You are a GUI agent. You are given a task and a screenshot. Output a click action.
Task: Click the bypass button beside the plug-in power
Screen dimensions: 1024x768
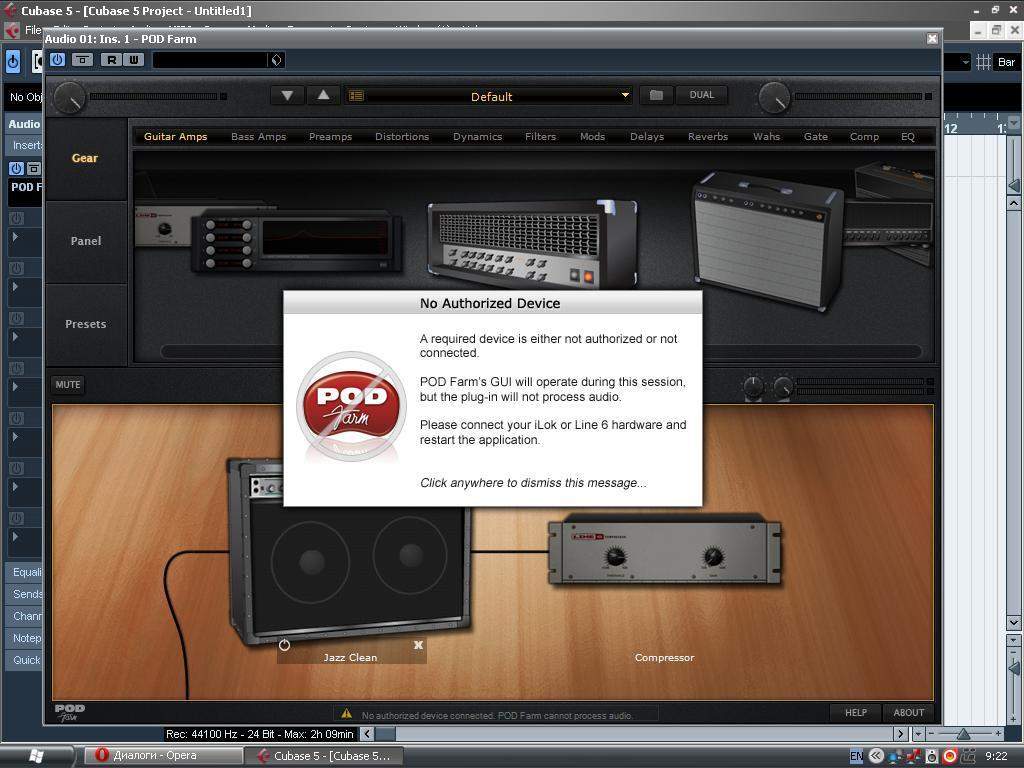point(83,60)
